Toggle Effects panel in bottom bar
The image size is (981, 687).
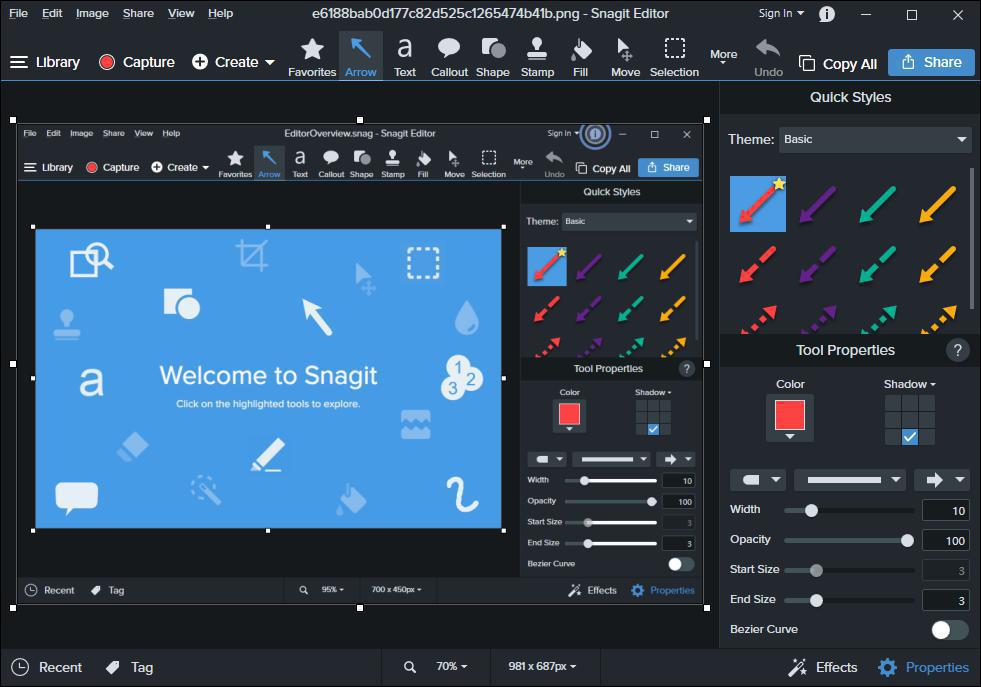[x=823, y=667]
